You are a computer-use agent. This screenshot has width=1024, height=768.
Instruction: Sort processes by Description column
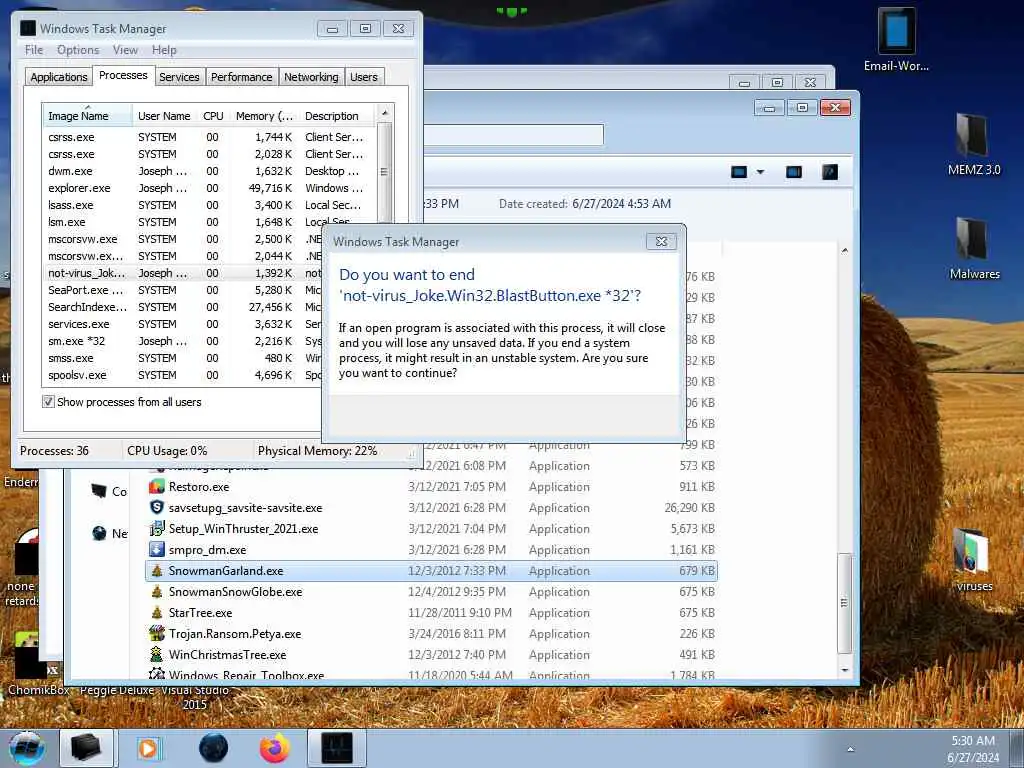click(337, 116)
